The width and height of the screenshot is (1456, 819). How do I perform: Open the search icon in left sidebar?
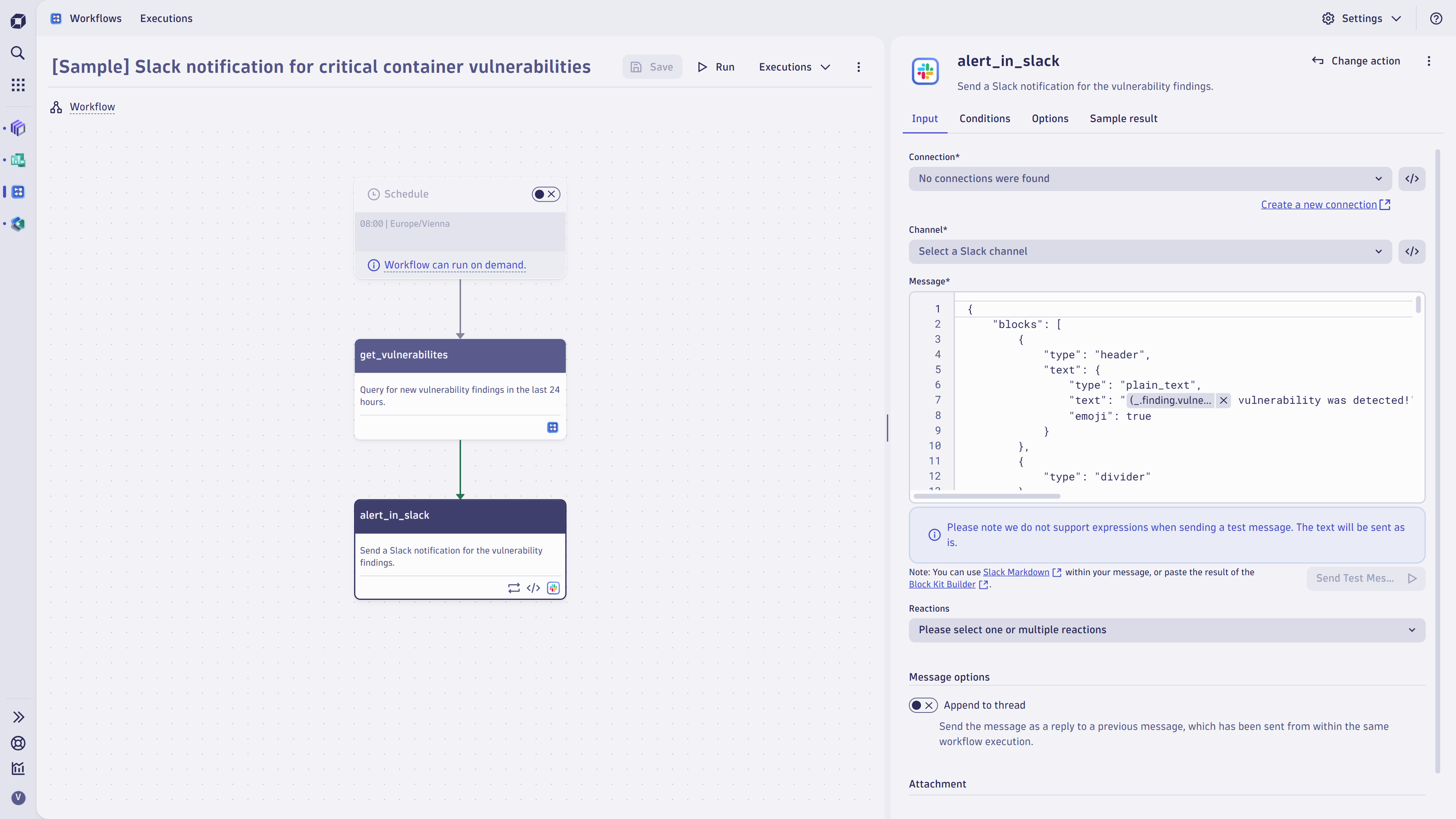coord(17,53)
